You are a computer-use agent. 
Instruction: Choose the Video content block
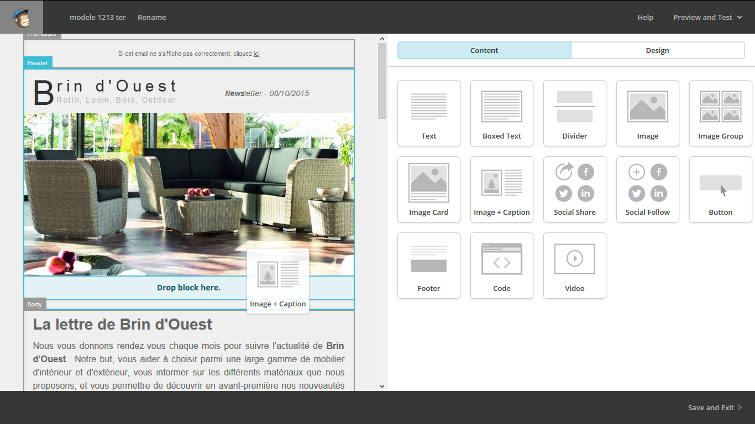coord(574,266)
